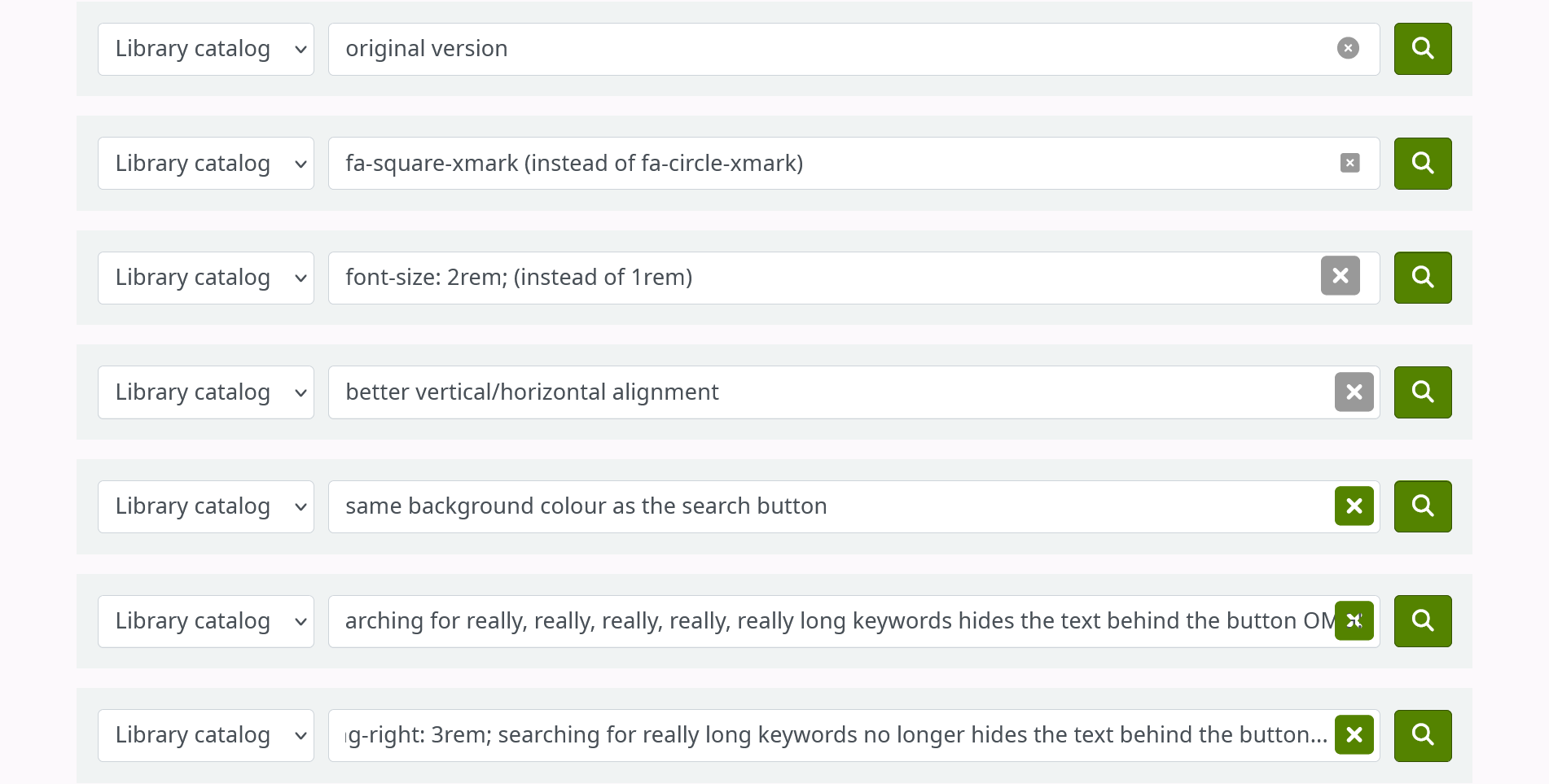This screenshot has width=1549, height=784.
Task: Open the Library catalog dropdown beside 'better vertical/horizontal alignment'
Action: 205,392
